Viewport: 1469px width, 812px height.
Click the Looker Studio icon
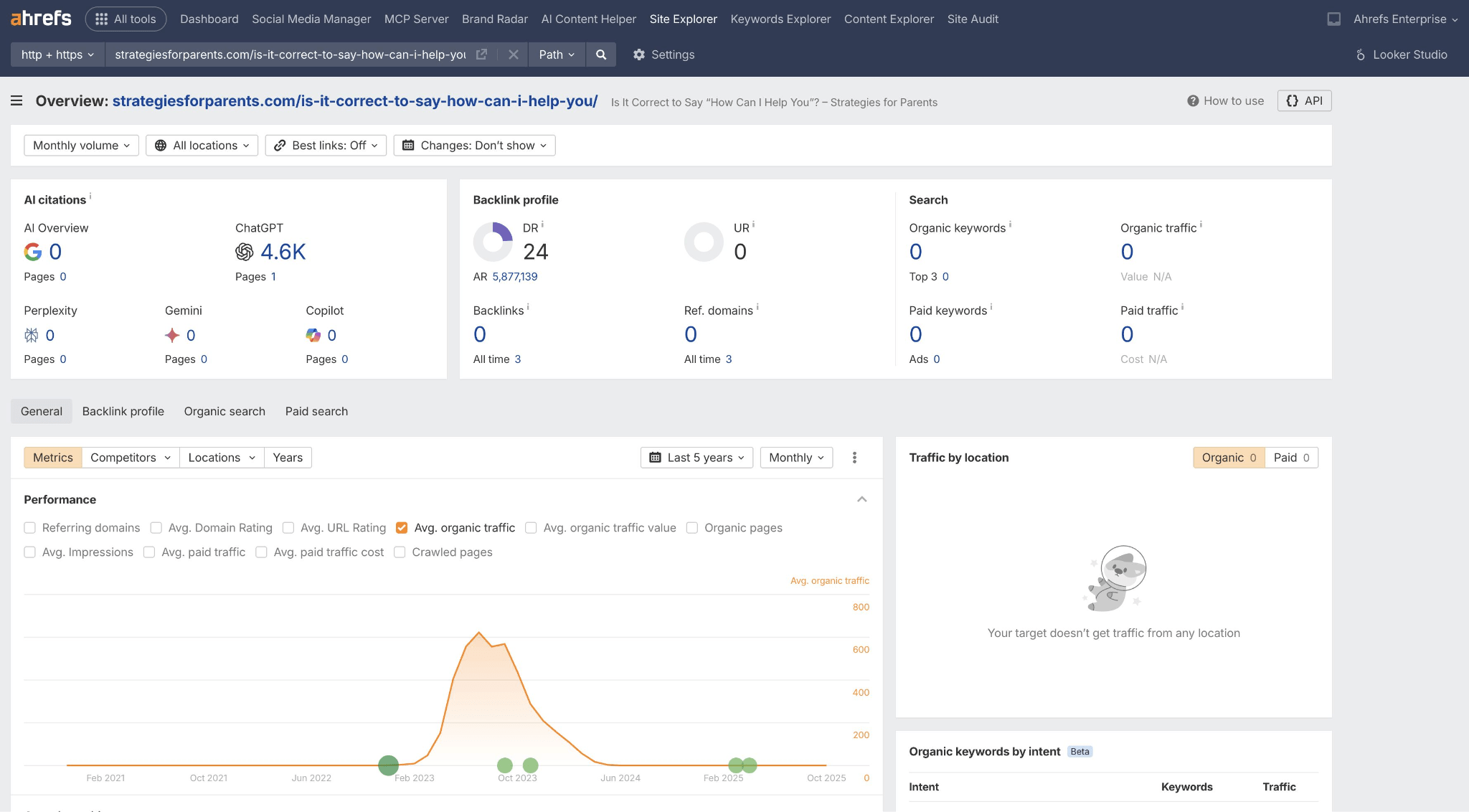click(x=1361, y=55)
